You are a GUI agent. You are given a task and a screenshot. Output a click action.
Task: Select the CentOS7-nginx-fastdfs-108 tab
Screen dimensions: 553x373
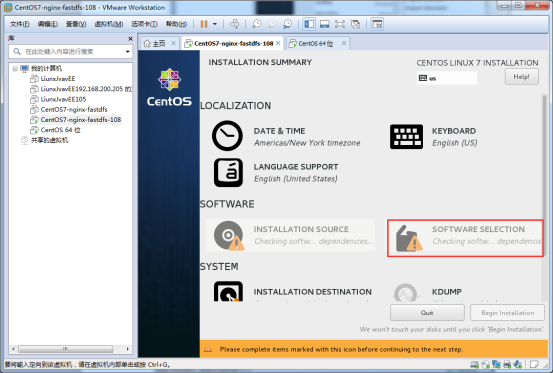coord(233,43)
